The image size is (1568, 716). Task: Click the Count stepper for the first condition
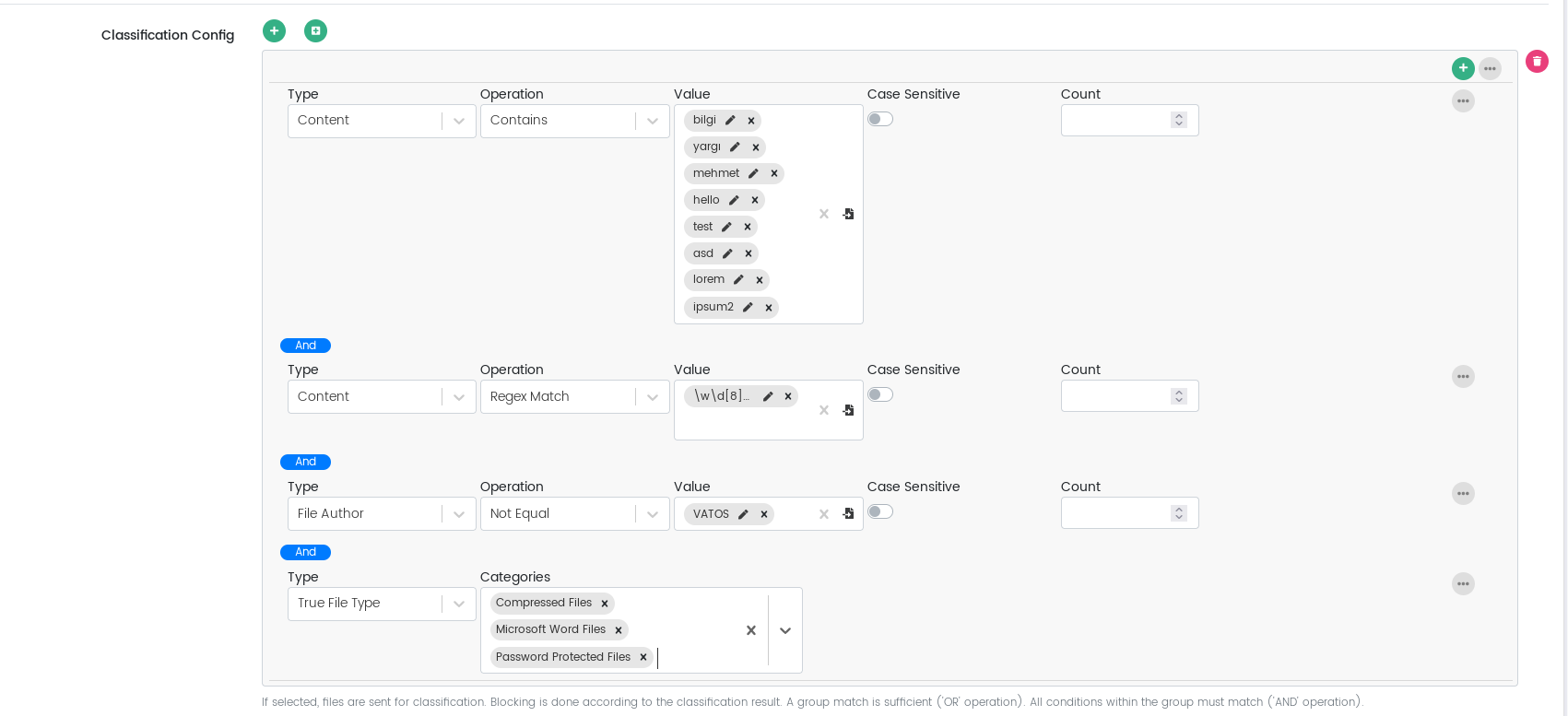(x=1178, y=120)
